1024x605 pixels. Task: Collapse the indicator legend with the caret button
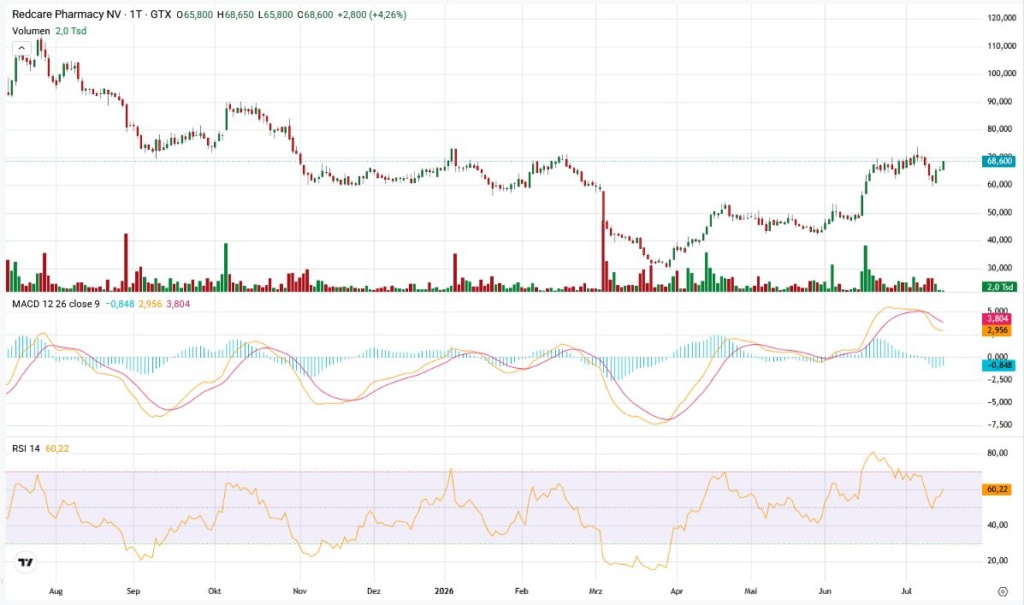(22, 48)
